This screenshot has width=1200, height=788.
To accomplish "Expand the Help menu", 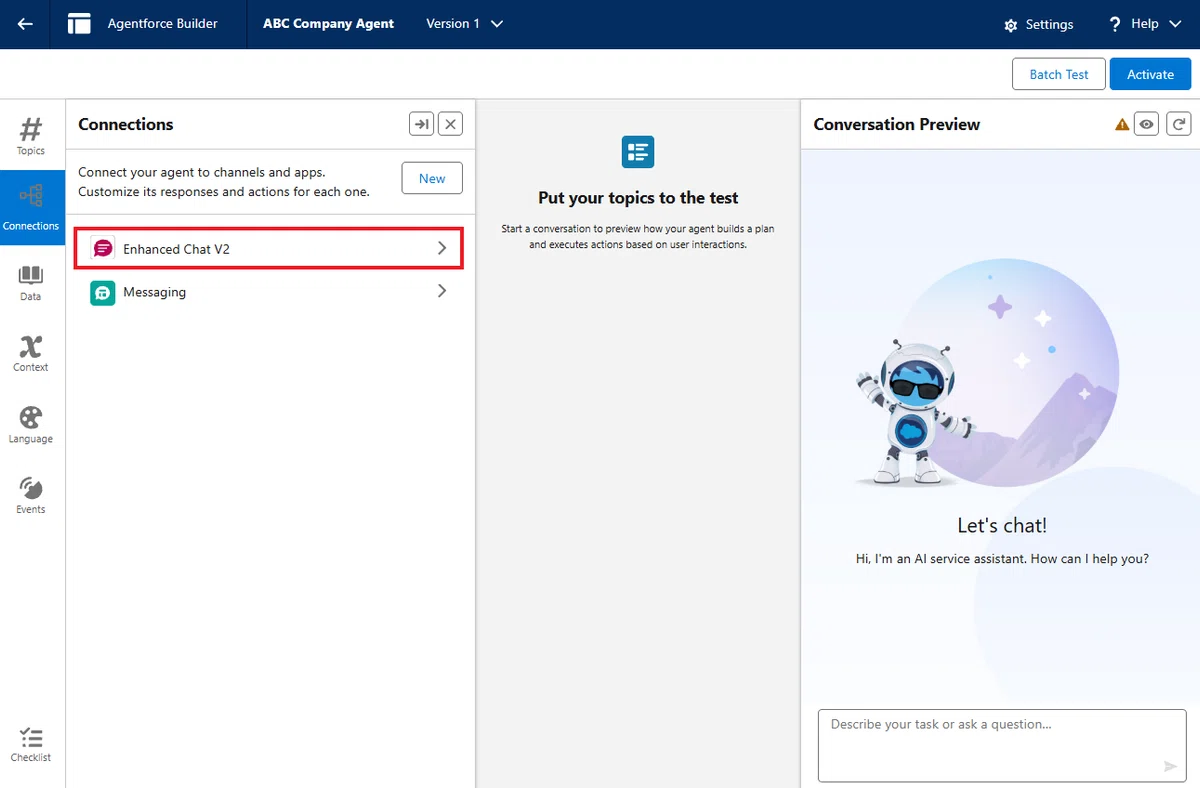I will [1145, 24].
